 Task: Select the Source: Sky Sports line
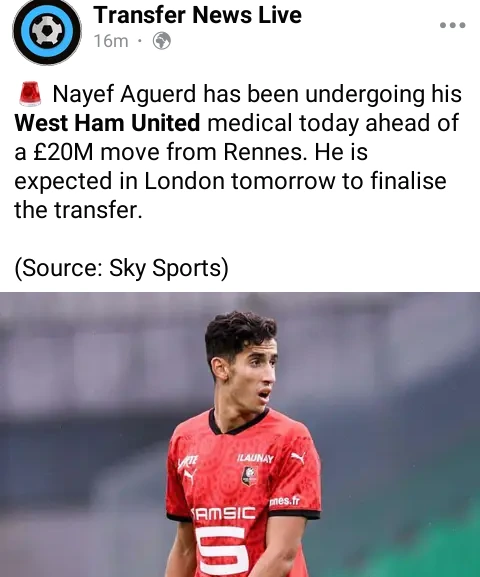[x=121, y=268]
